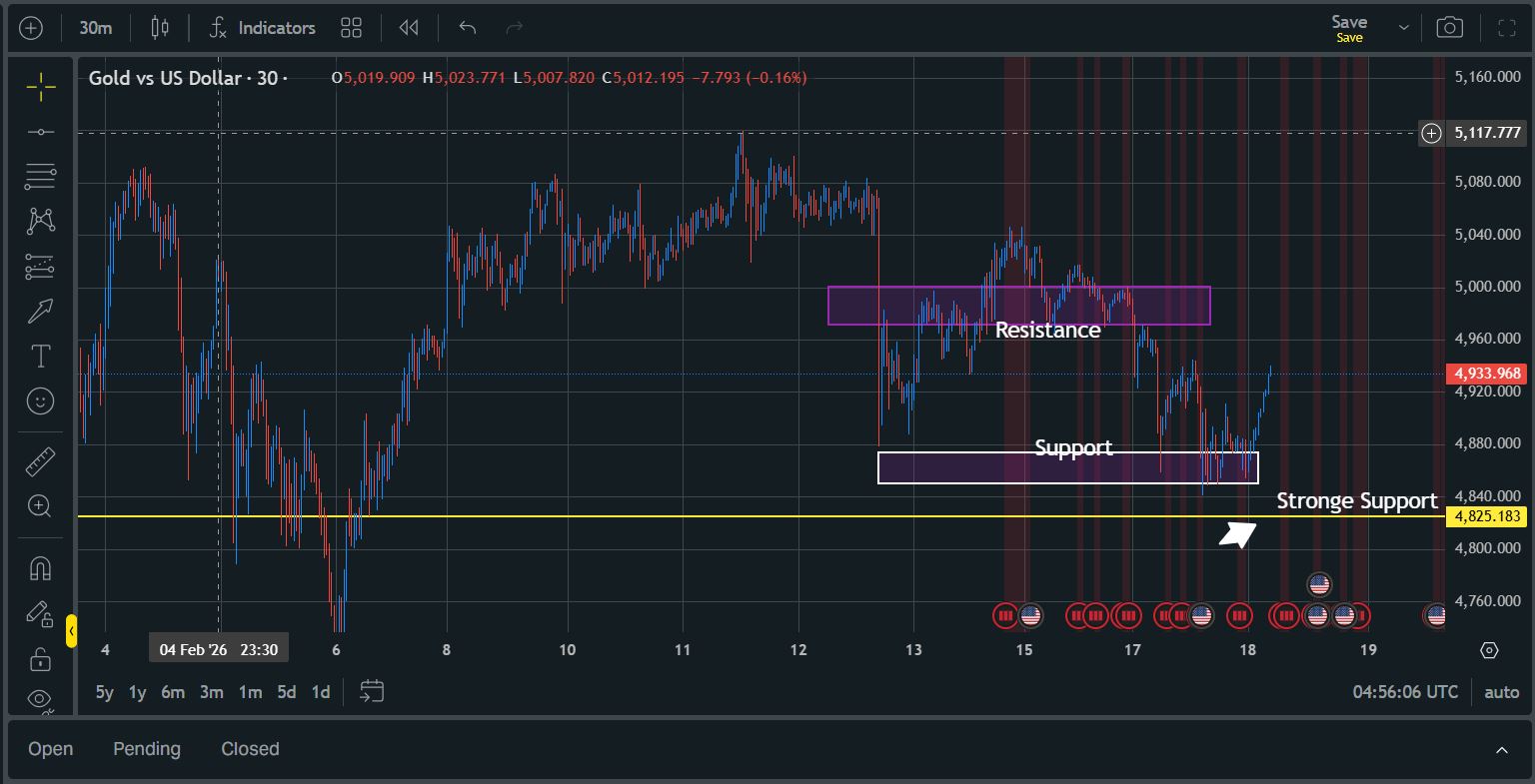This screenshot has height=784, width=1535.
Task: Click the plus button at price 5,117.777
Action: tap(1431, 133)
